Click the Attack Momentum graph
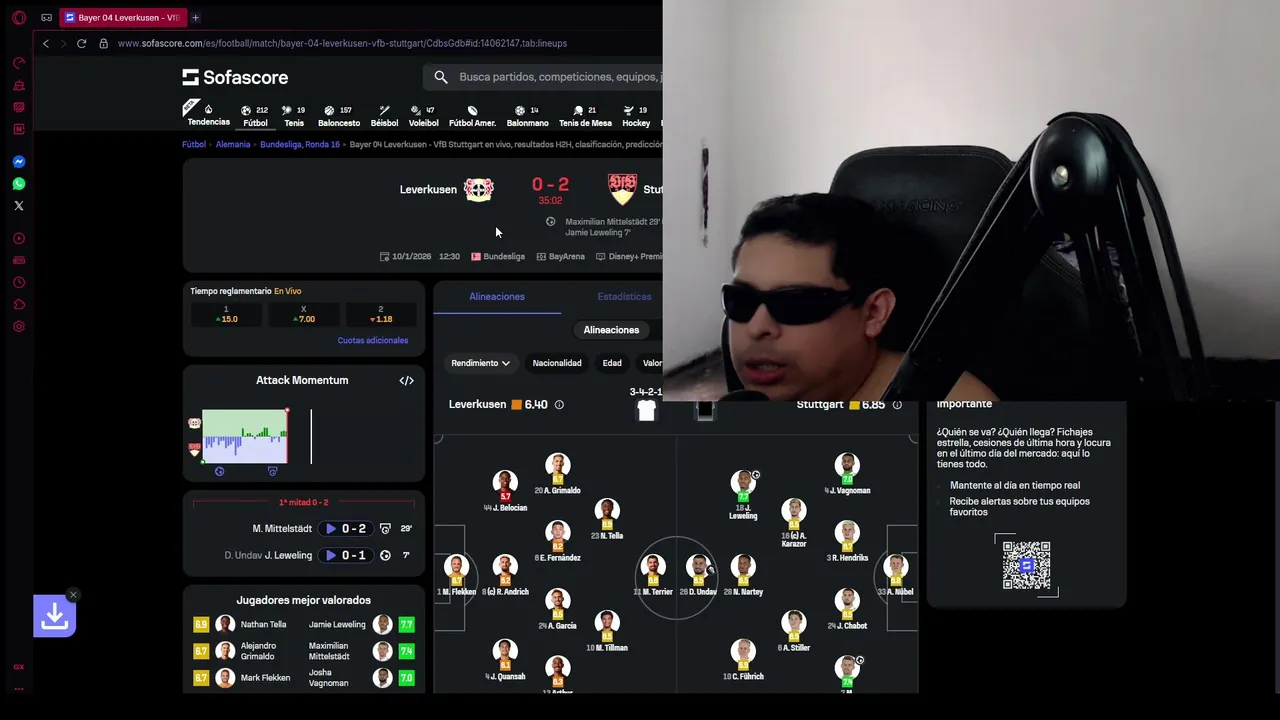The image size is (1280, 720). [245, 436]
